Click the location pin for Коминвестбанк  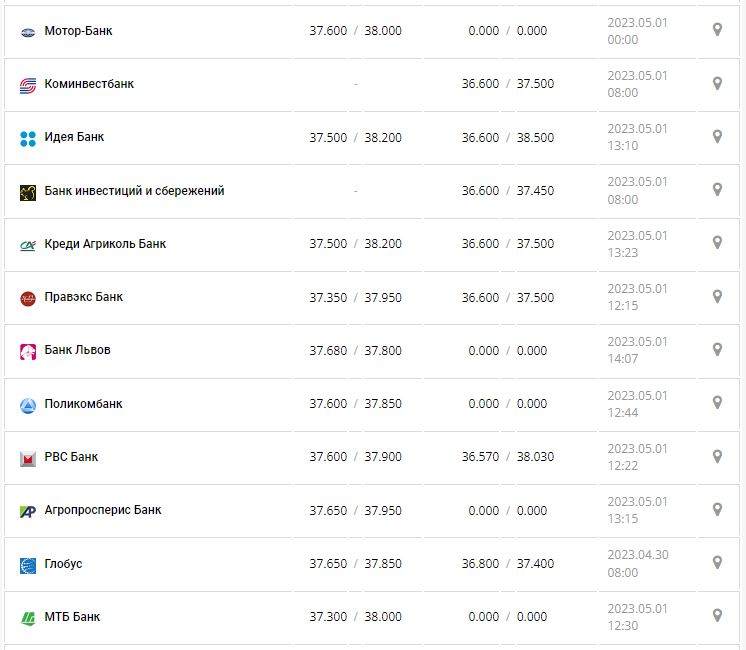point(717,83)
